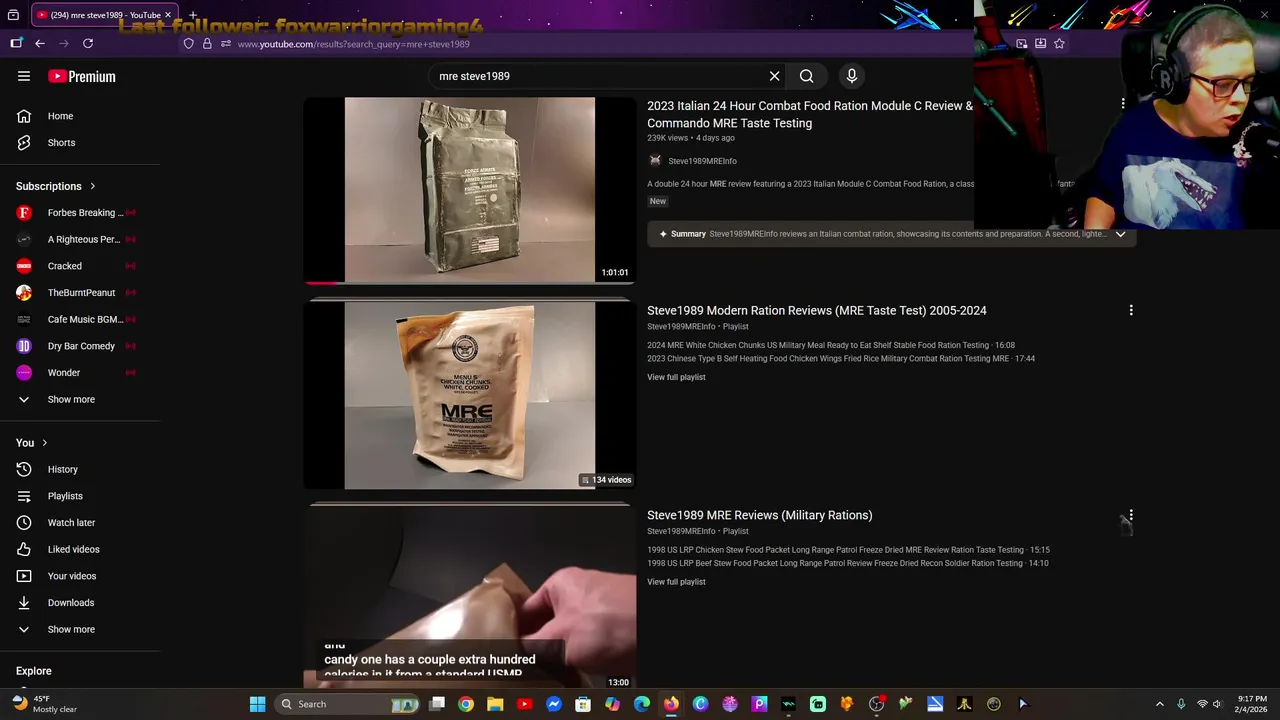Click the Firefox taskbar icon

[x=671, y=704]
